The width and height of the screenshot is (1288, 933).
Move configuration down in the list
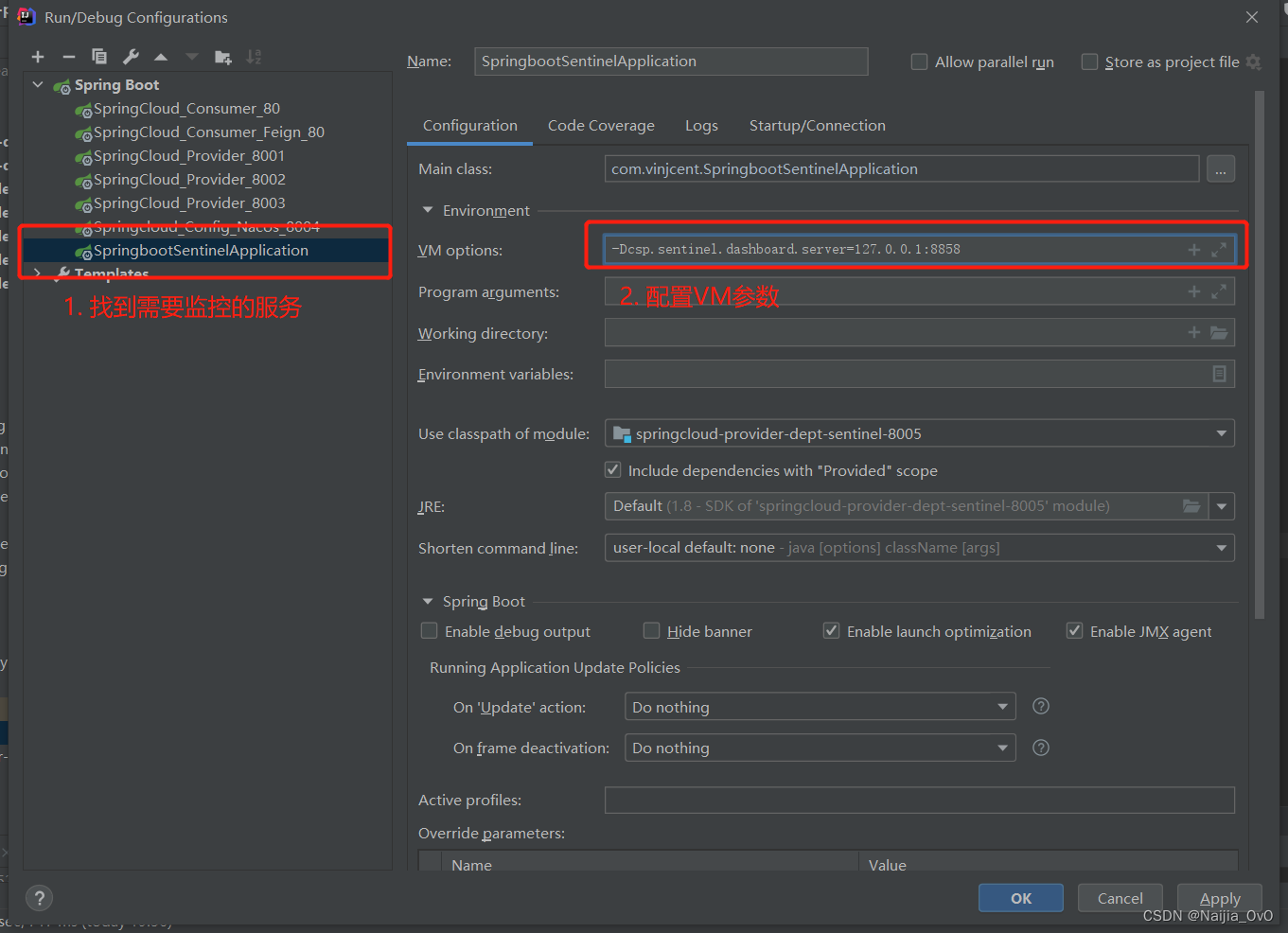click(x=192, y=57)
